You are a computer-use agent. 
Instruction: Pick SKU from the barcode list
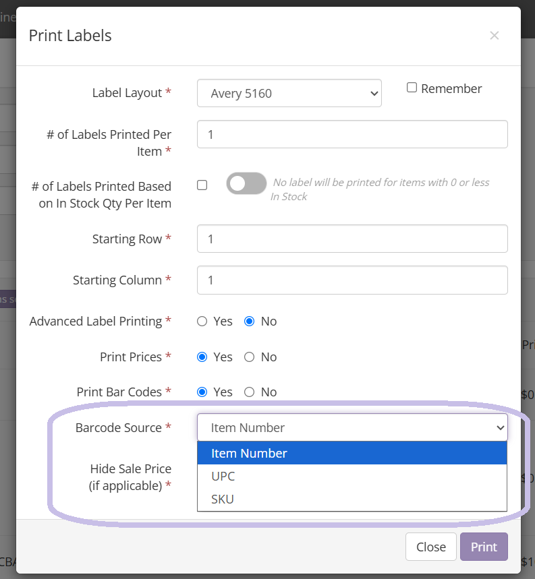[352, 499]
